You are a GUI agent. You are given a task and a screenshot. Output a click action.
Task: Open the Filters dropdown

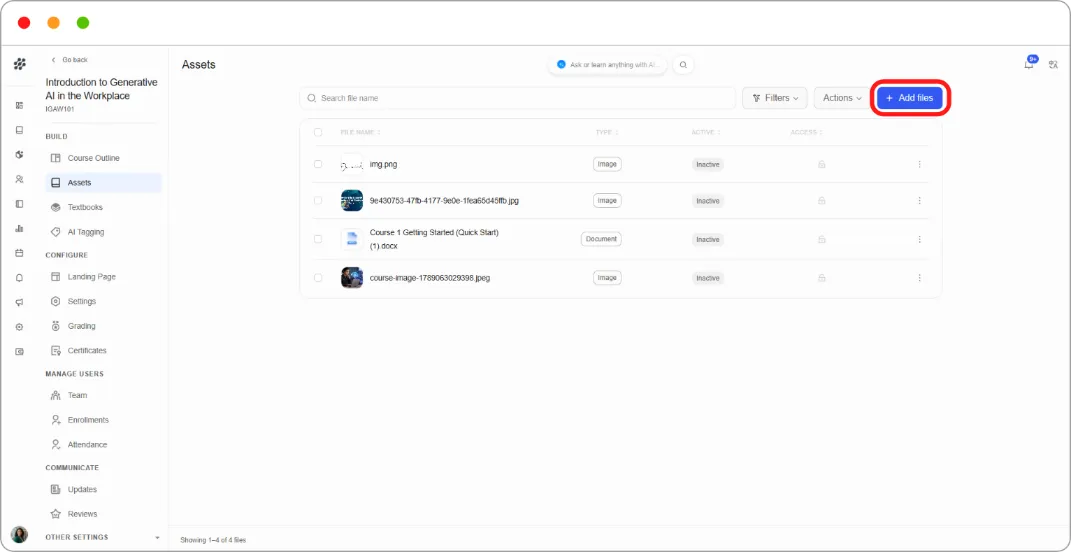pos(775,98)
